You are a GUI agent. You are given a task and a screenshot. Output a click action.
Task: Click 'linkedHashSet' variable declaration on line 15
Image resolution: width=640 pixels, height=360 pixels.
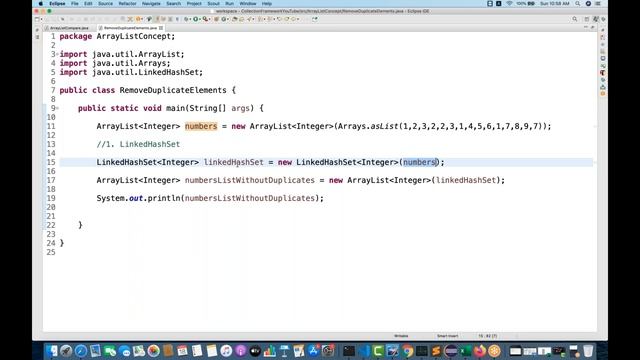point(233,162)
